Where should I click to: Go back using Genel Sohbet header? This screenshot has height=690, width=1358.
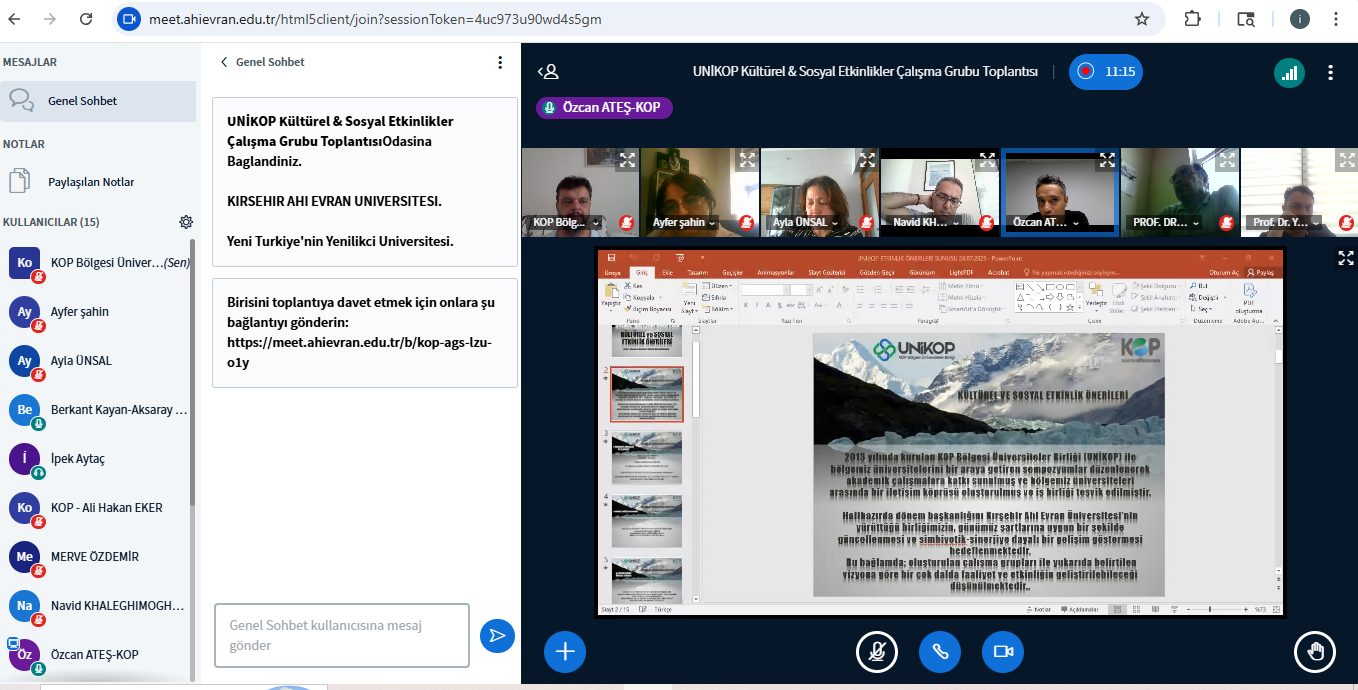pos(262,62)
